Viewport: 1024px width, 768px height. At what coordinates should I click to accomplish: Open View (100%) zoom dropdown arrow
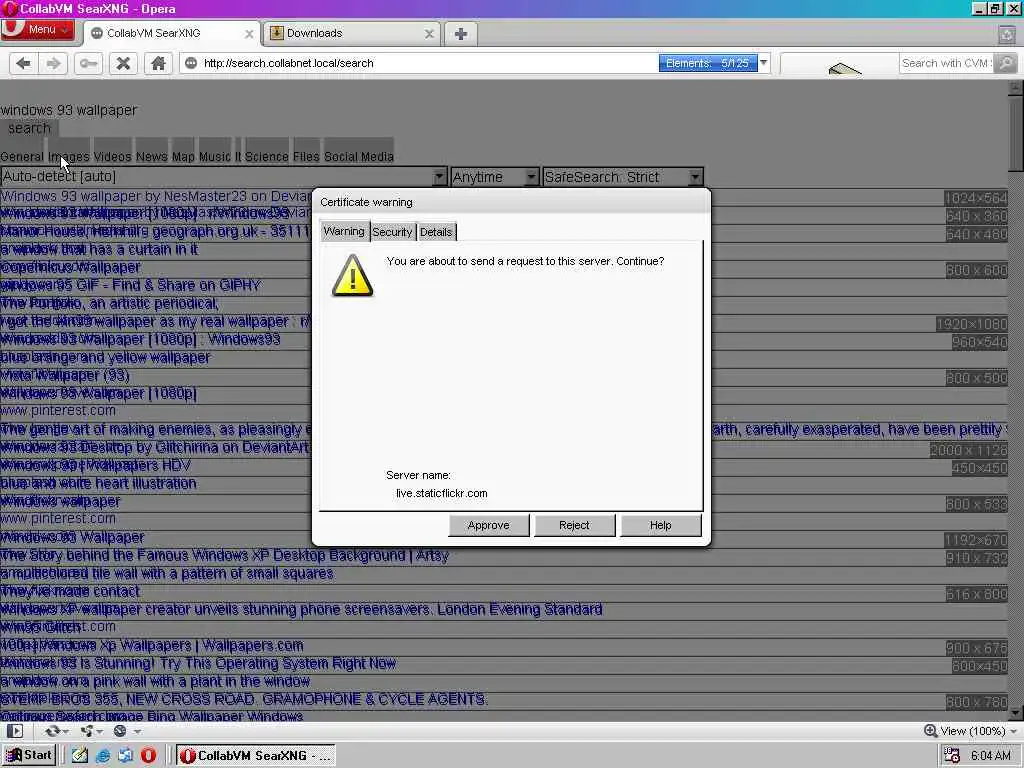pos(1014,731)
